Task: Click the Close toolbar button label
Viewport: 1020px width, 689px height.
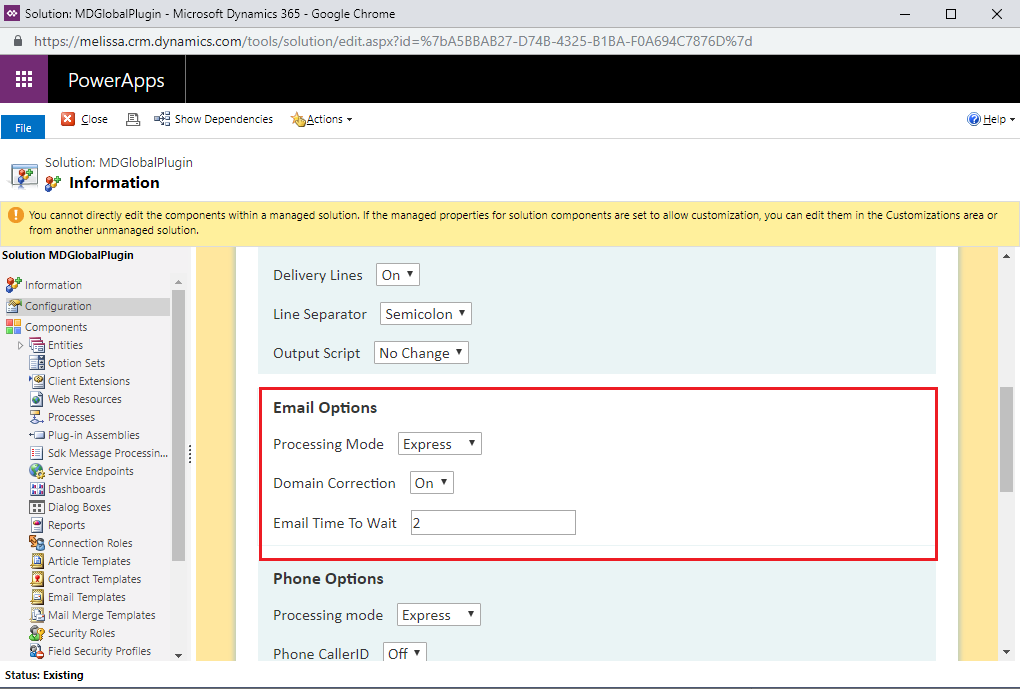Action: click(x=94, y=119)
